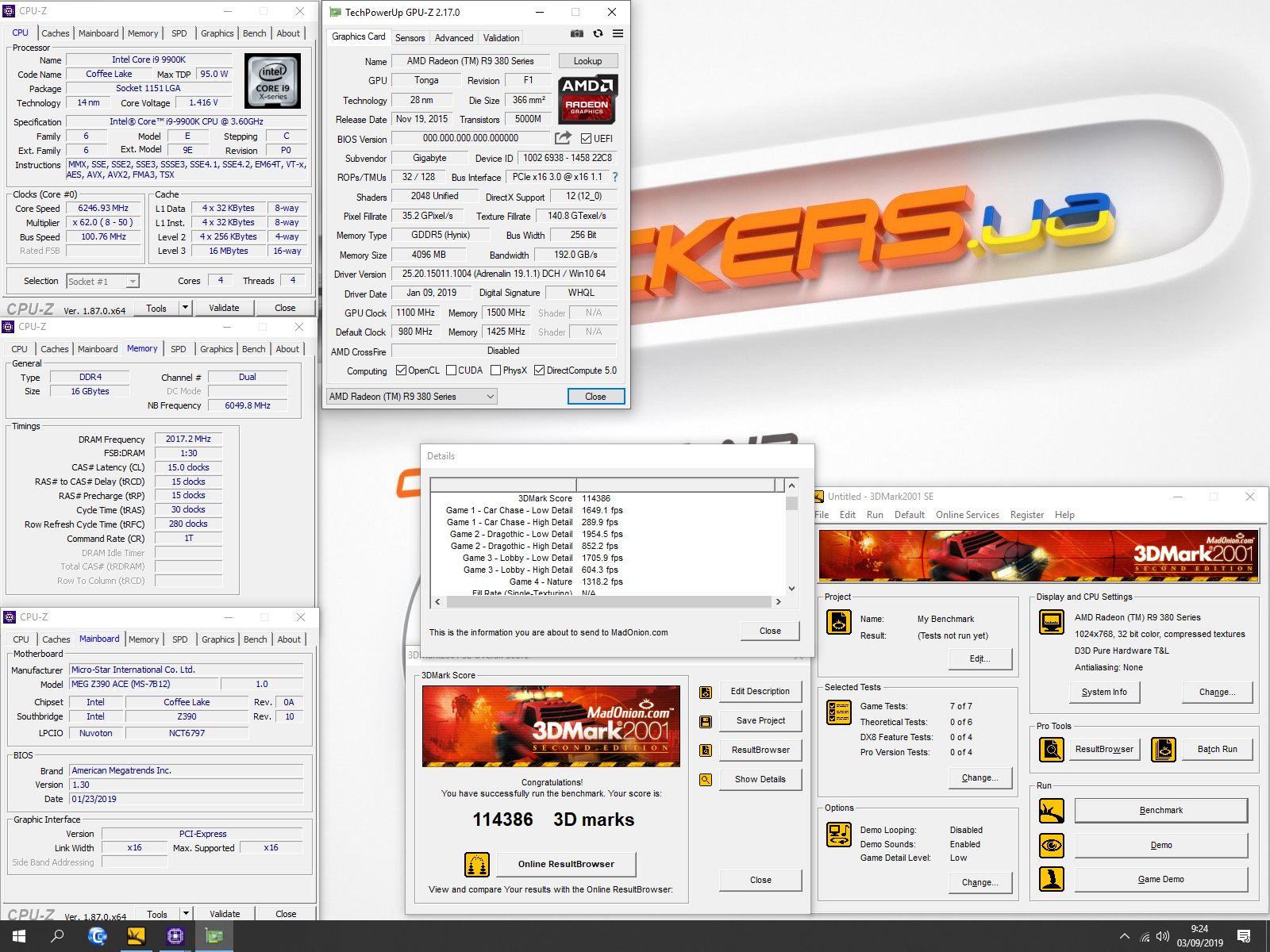
Task: Click the Details list vertical scrollbar thumb
Action: [x=791, y=503]
